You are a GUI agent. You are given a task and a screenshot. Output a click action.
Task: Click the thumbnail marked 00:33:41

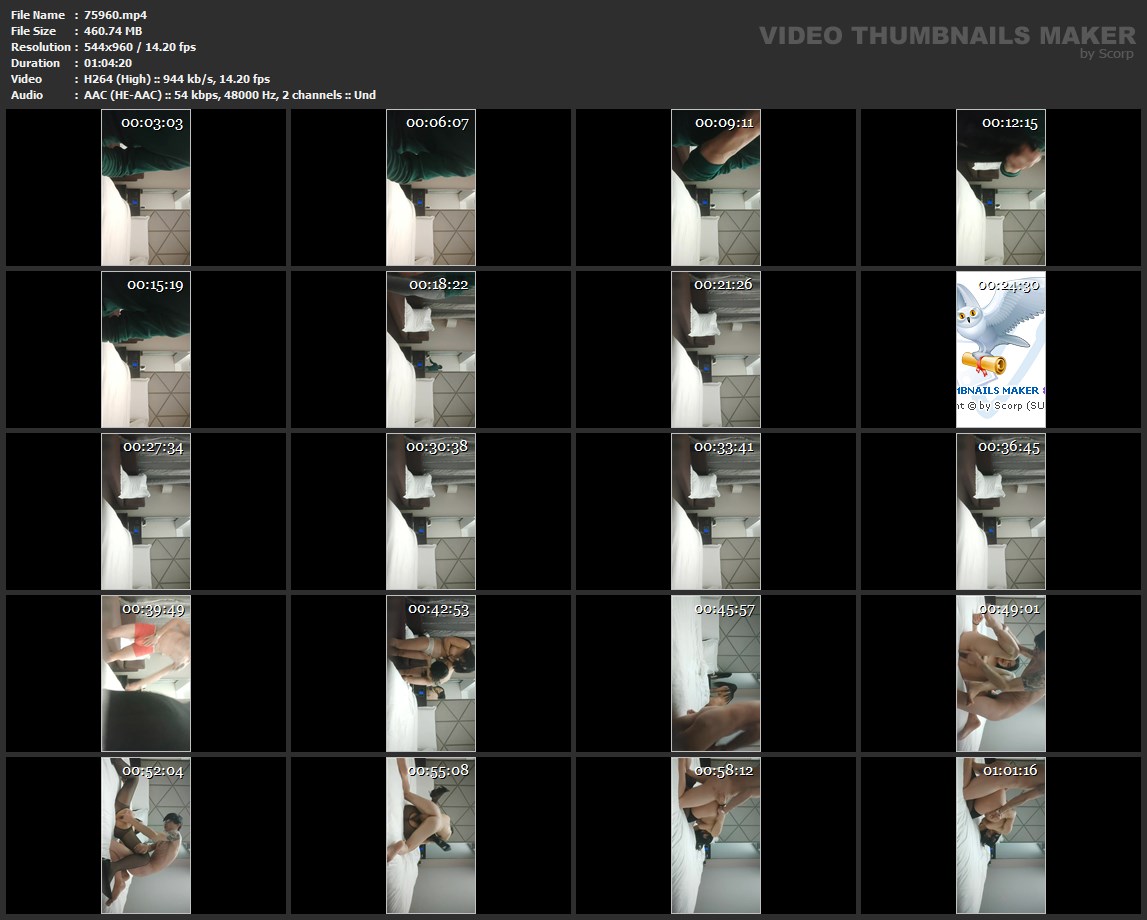click(x=716, y=511)
